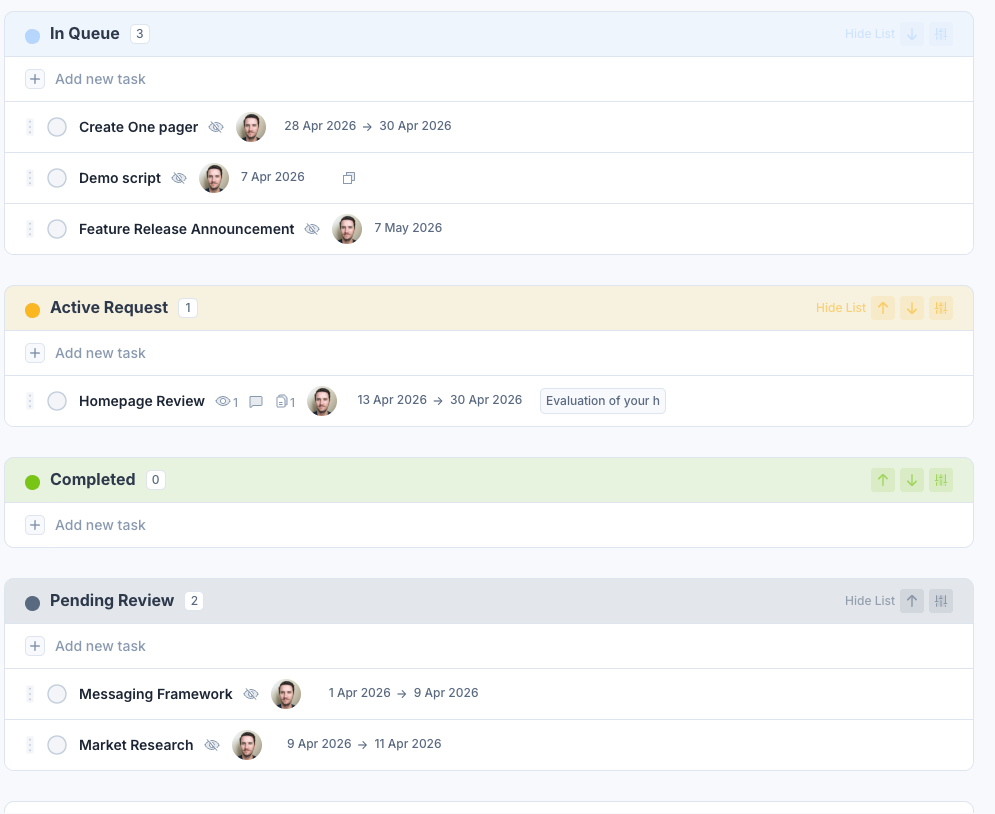The width and height of the screenshot is (995, 814).
Task: Hide the Pending Review list
Action: tap(869, 601)
